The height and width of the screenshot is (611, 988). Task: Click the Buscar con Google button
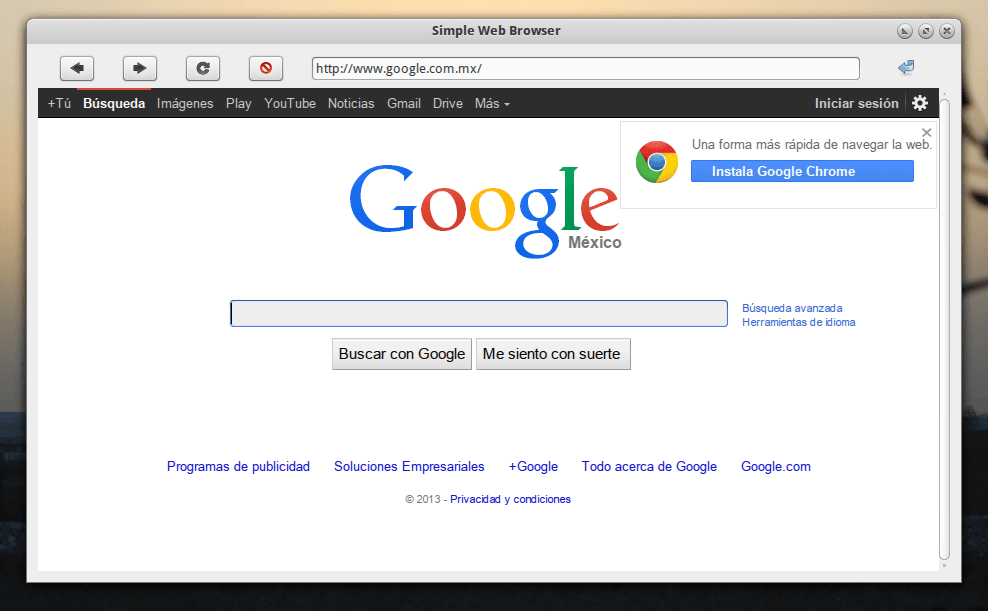click(402, 354)
